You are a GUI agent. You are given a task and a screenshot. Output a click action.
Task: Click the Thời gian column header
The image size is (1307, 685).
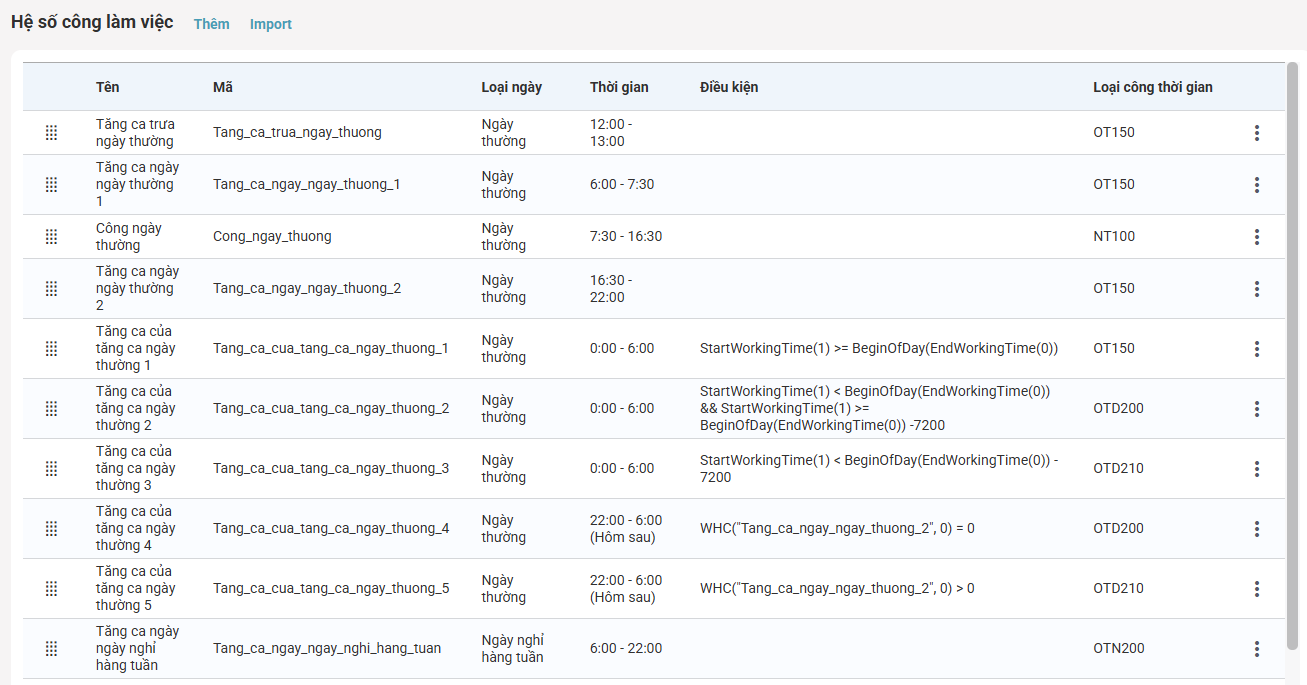pos(619,87)
